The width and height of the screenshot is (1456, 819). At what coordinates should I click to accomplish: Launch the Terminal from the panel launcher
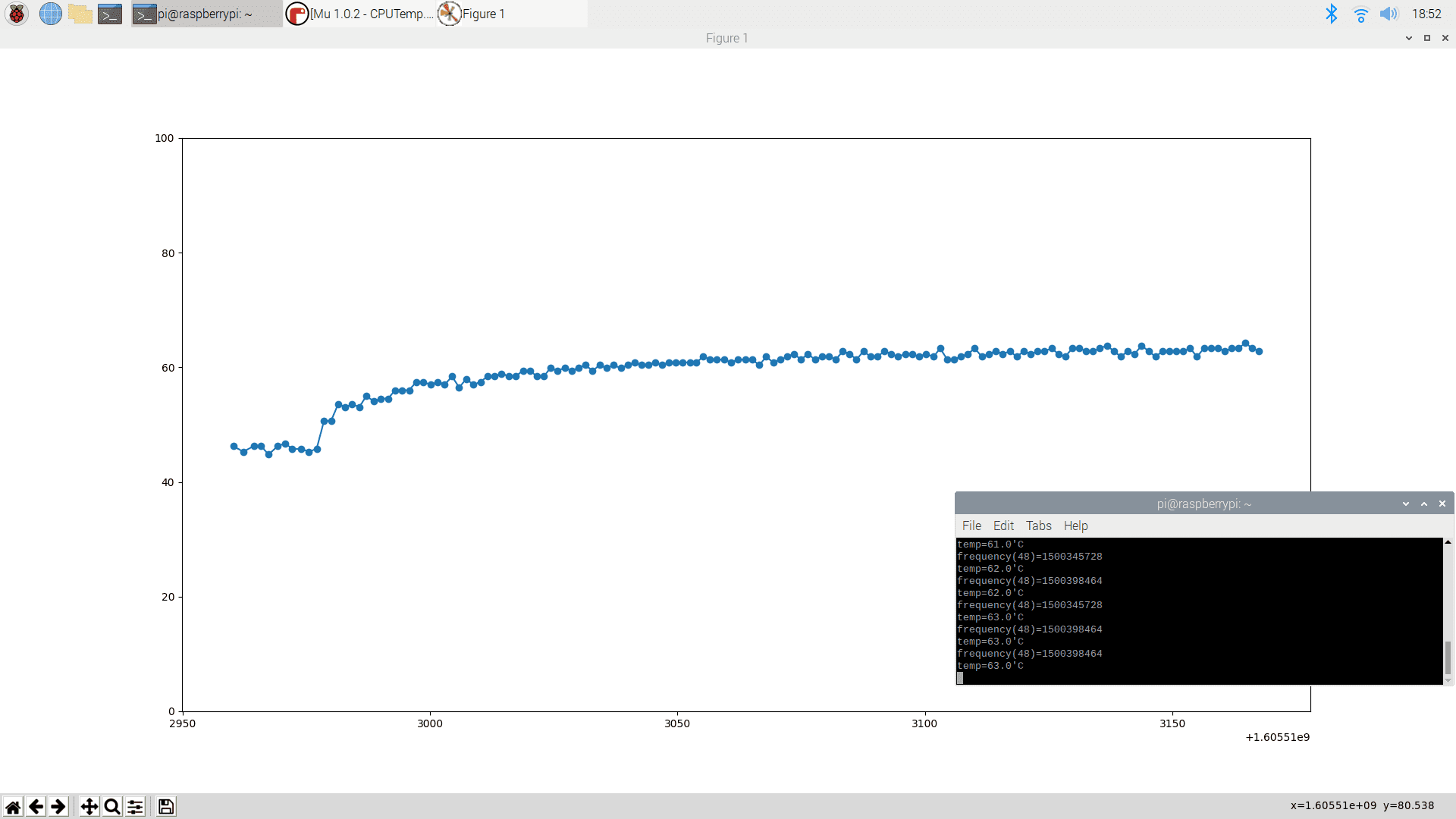pyautogui.click(x=110, y=14)
